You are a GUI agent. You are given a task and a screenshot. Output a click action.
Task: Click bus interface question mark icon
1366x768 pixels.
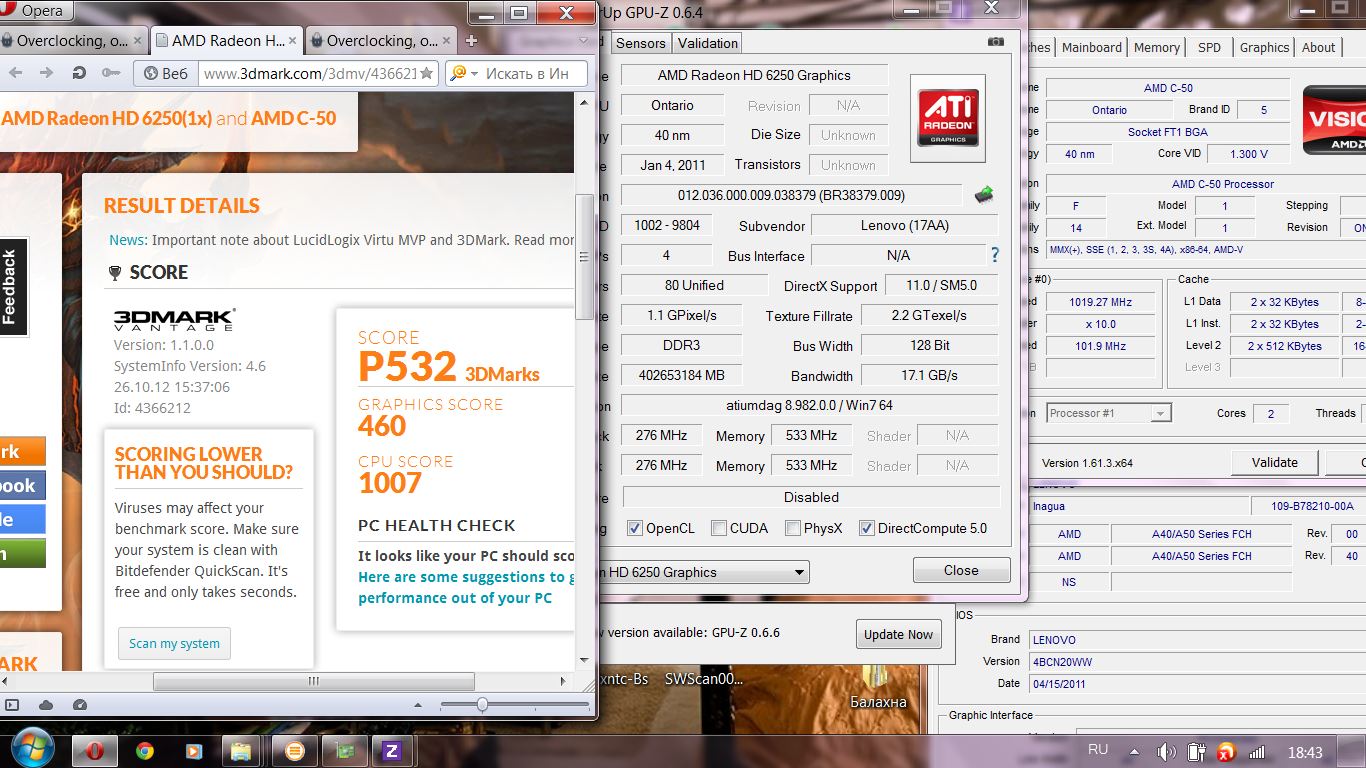click(994, 255)
